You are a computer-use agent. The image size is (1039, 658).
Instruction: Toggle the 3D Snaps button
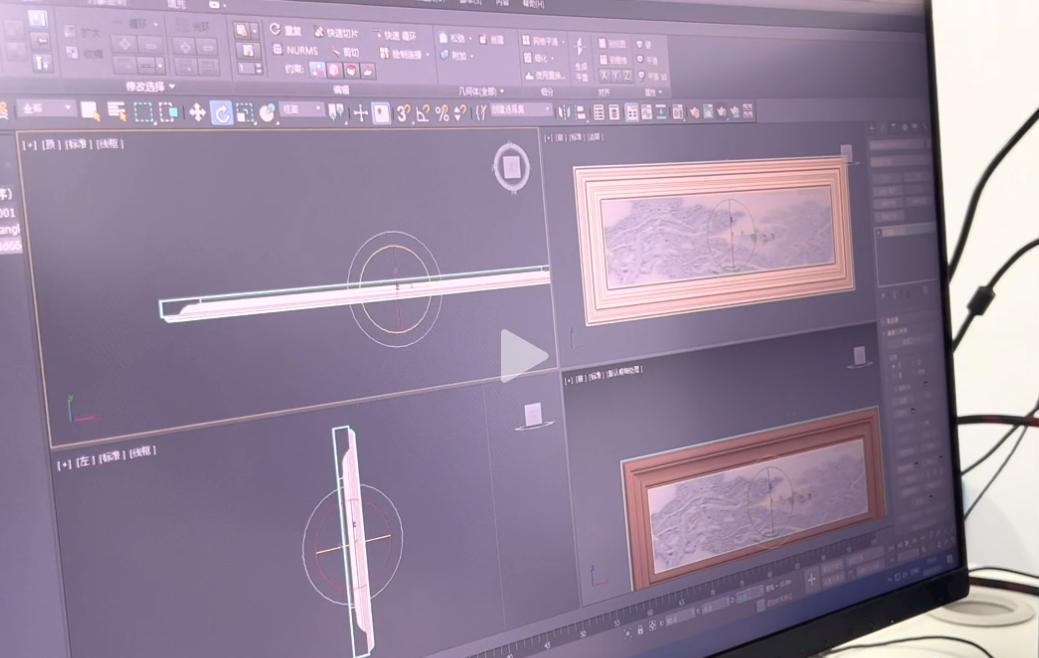click(x=403, y=114)
